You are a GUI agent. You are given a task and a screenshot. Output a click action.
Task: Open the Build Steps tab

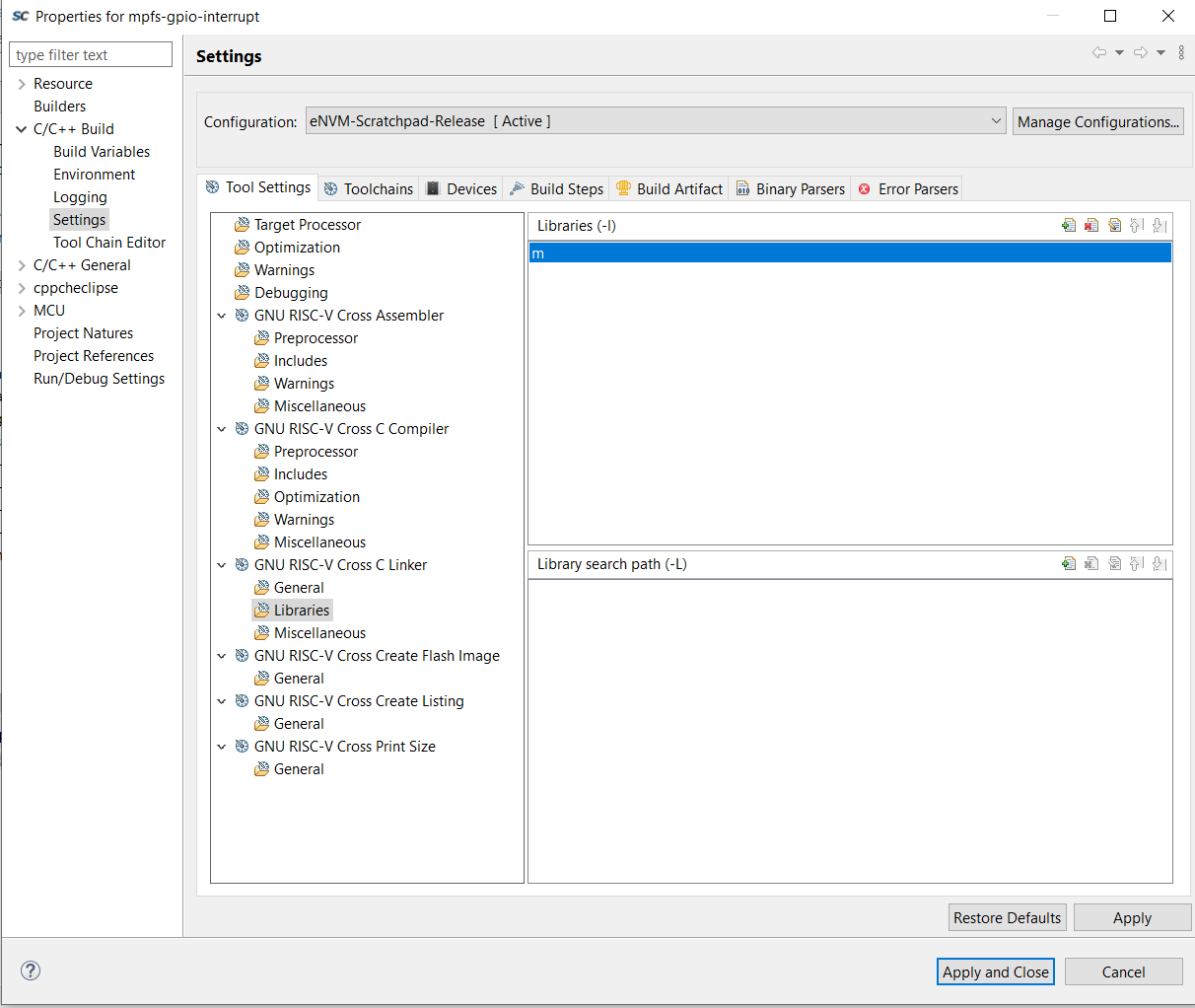click(x=557, y=188)
